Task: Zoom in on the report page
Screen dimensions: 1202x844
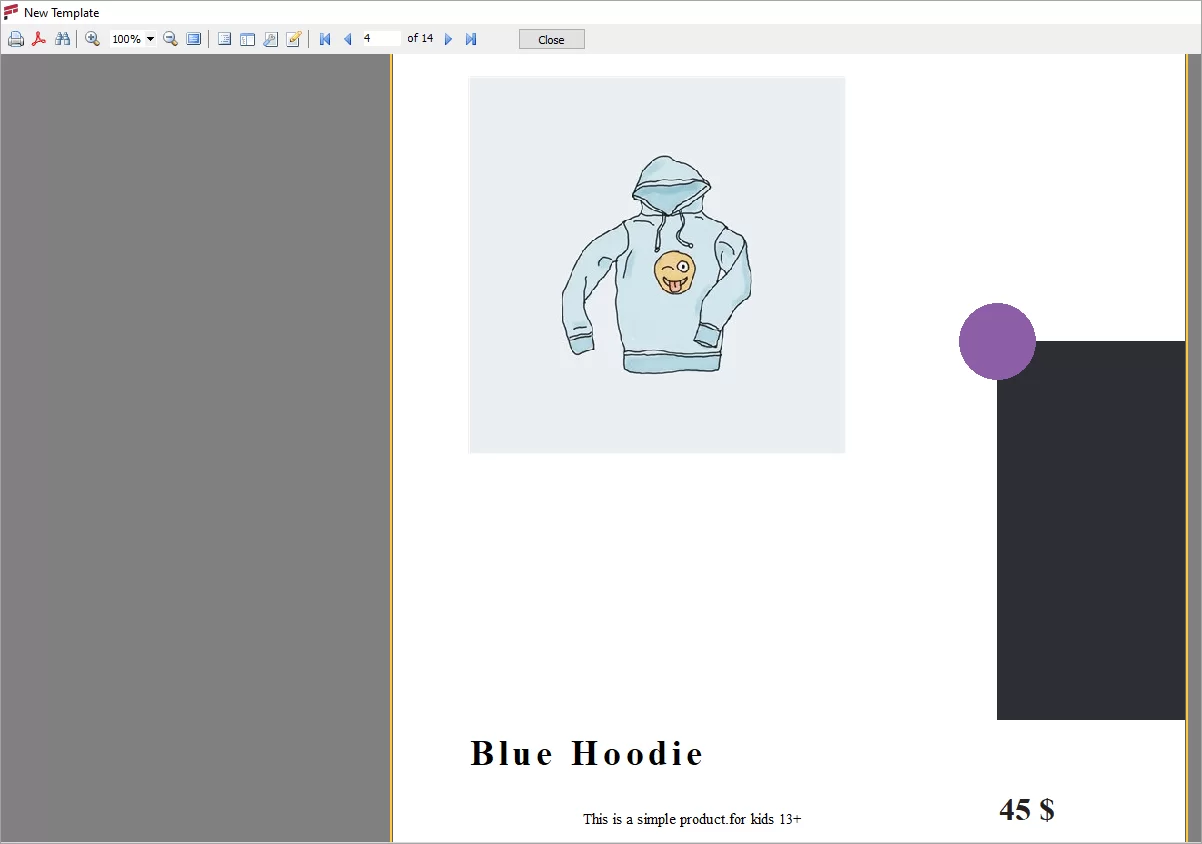Action: [92, 39]
